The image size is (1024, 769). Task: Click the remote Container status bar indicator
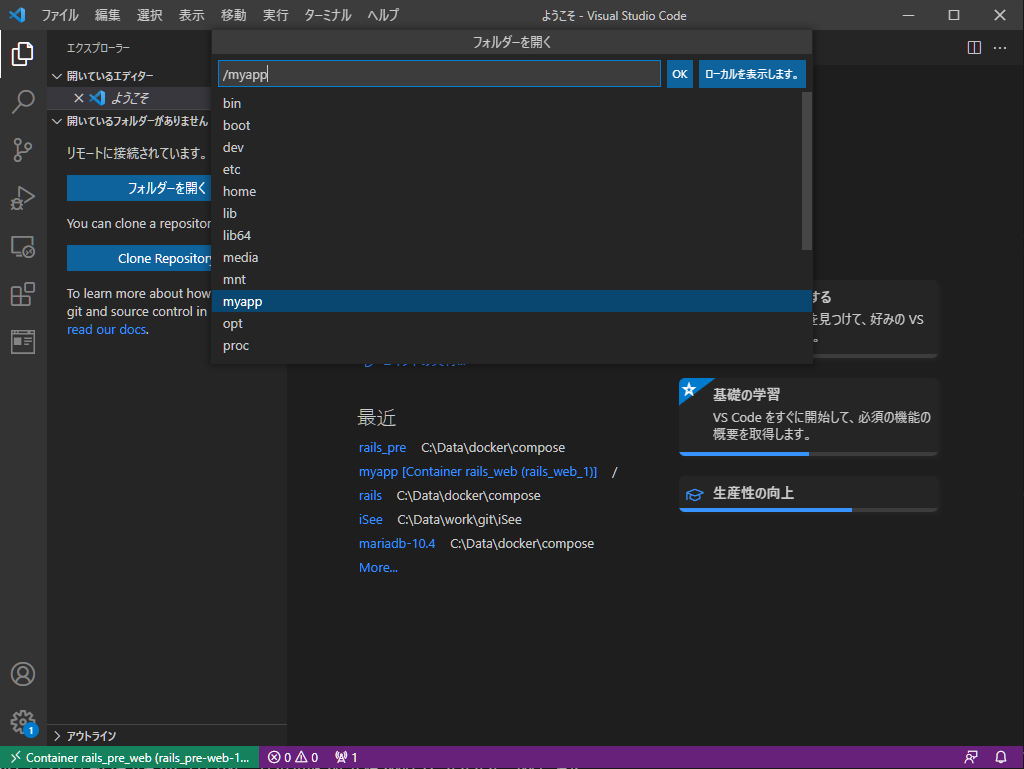coord(130,757)
